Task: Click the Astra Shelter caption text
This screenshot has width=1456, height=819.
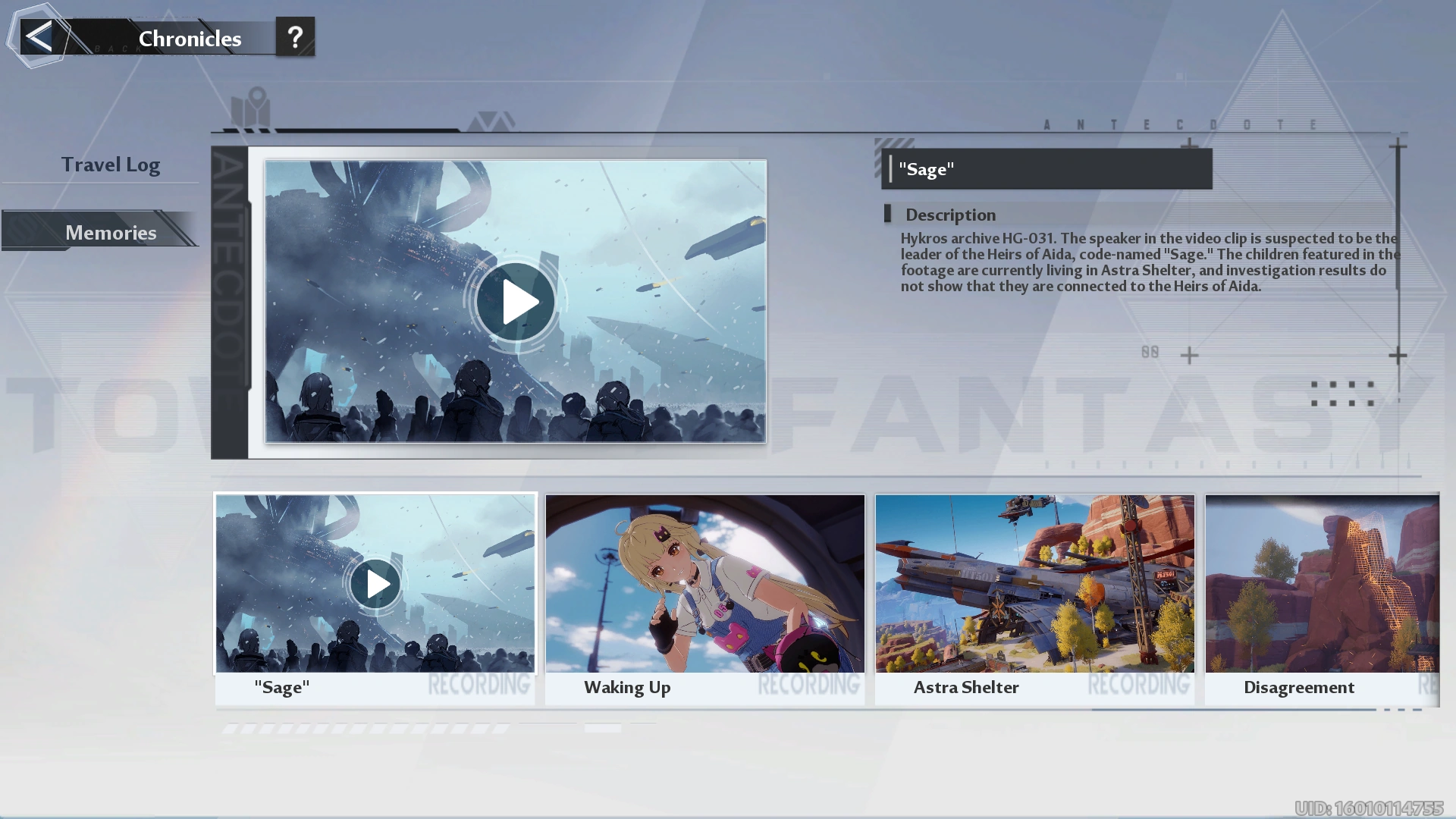Action: pyautogui.click(x=966, y=687)
